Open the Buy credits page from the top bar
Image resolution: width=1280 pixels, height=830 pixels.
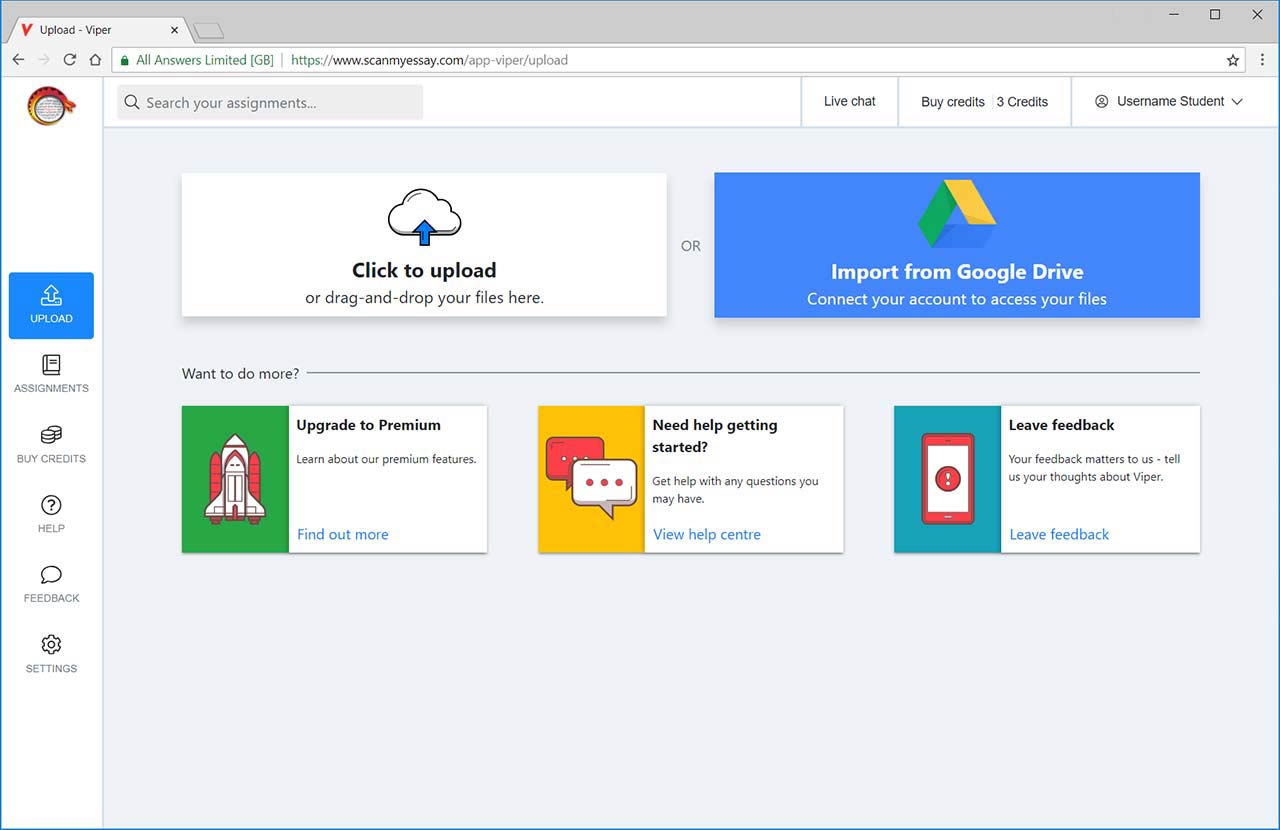coord(952,101)
